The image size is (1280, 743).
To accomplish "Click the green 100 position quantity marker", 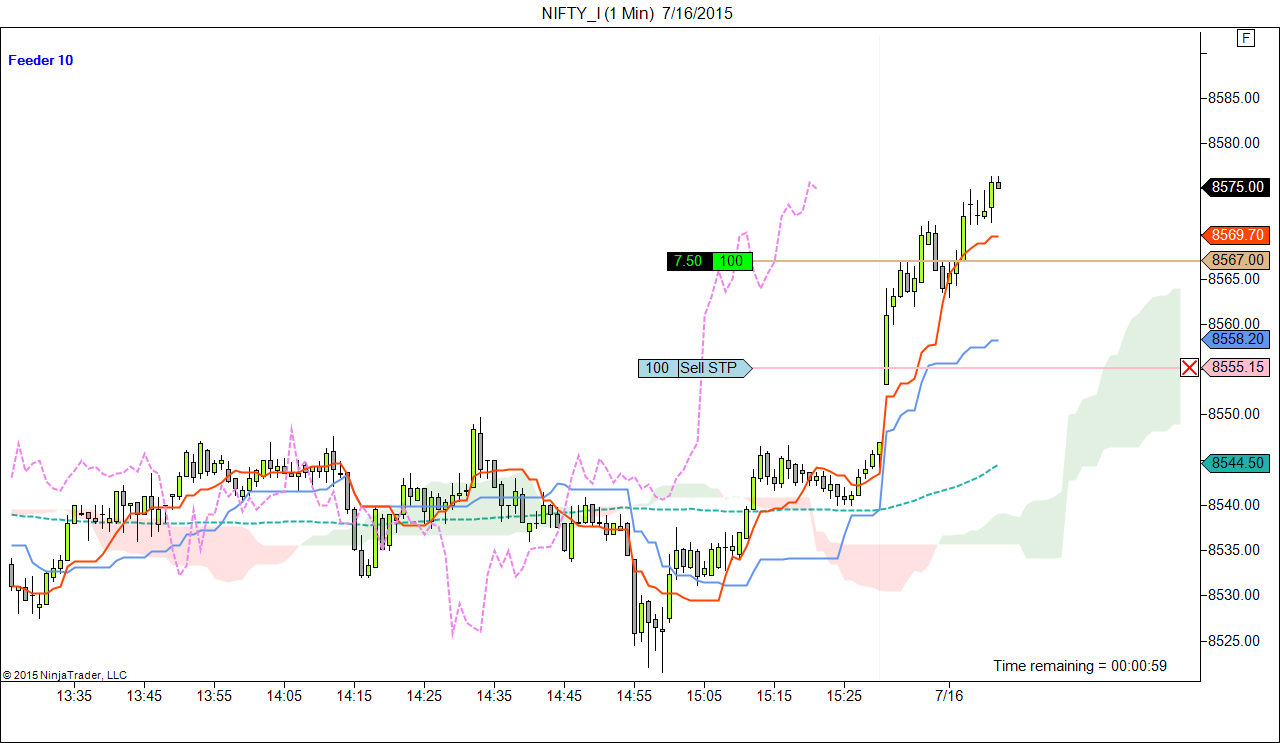I will click(x=732, y=261).
